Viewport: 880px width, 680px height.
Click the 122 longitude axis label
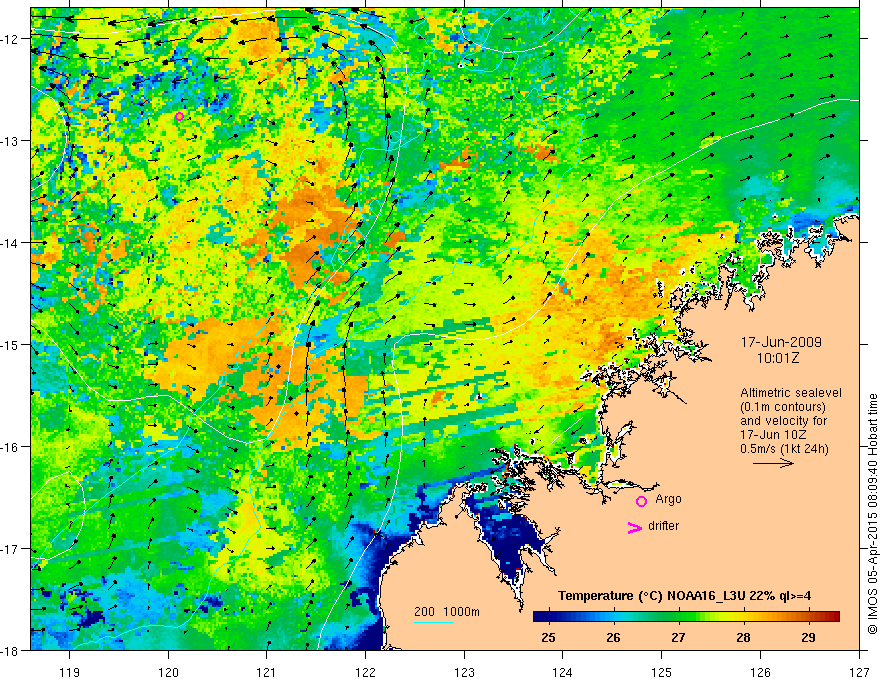(365, 672)
